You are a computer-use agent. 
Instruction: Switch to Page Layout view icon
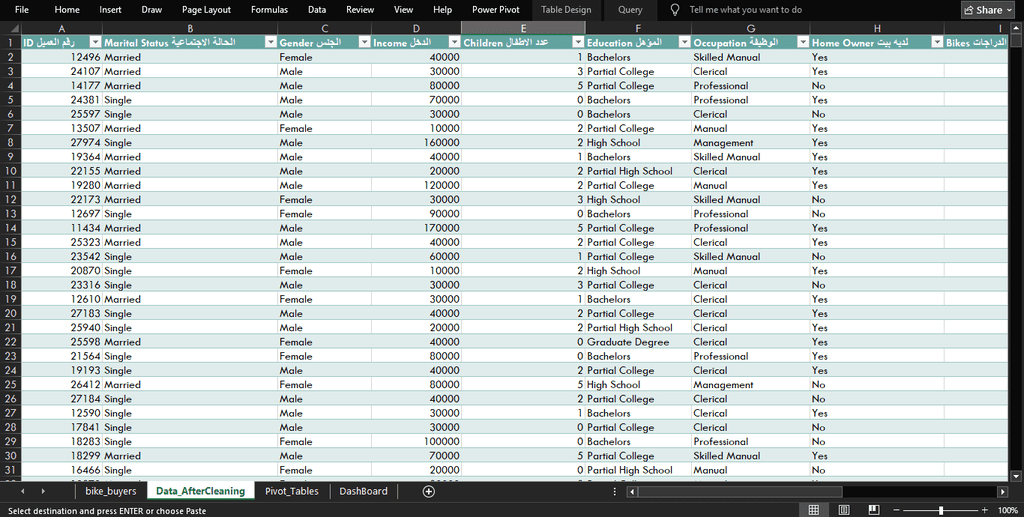[x=844, y=510]
